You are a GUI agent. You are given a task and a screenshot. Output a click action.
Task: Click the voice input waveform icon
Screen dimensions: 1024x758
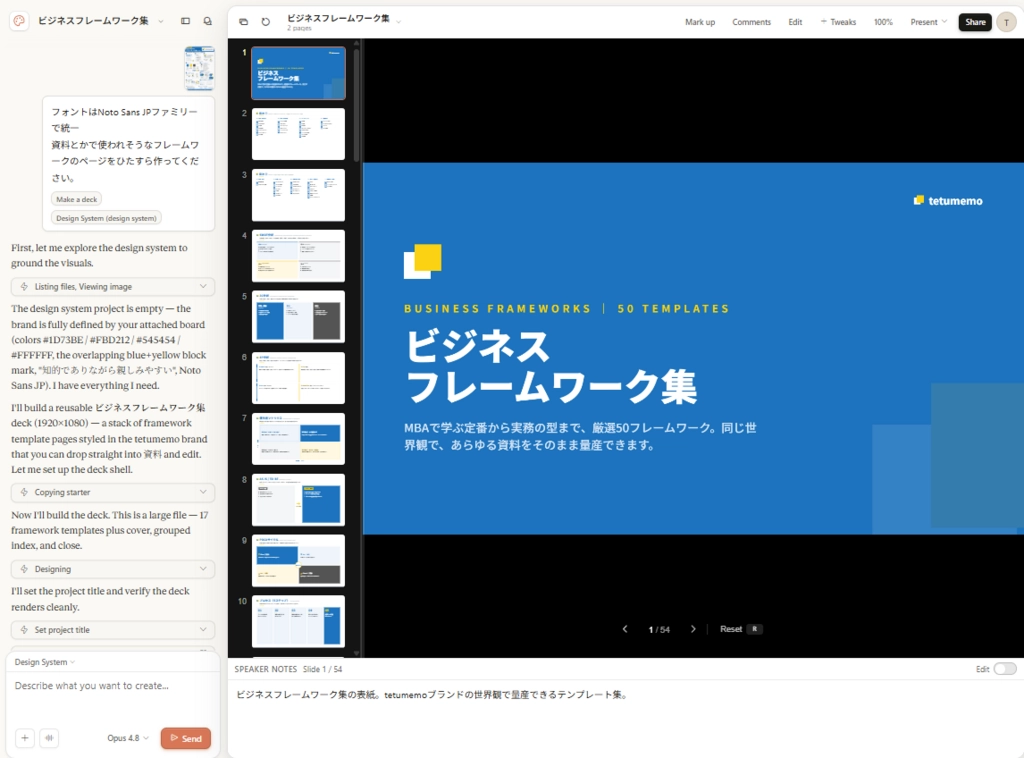50,738
